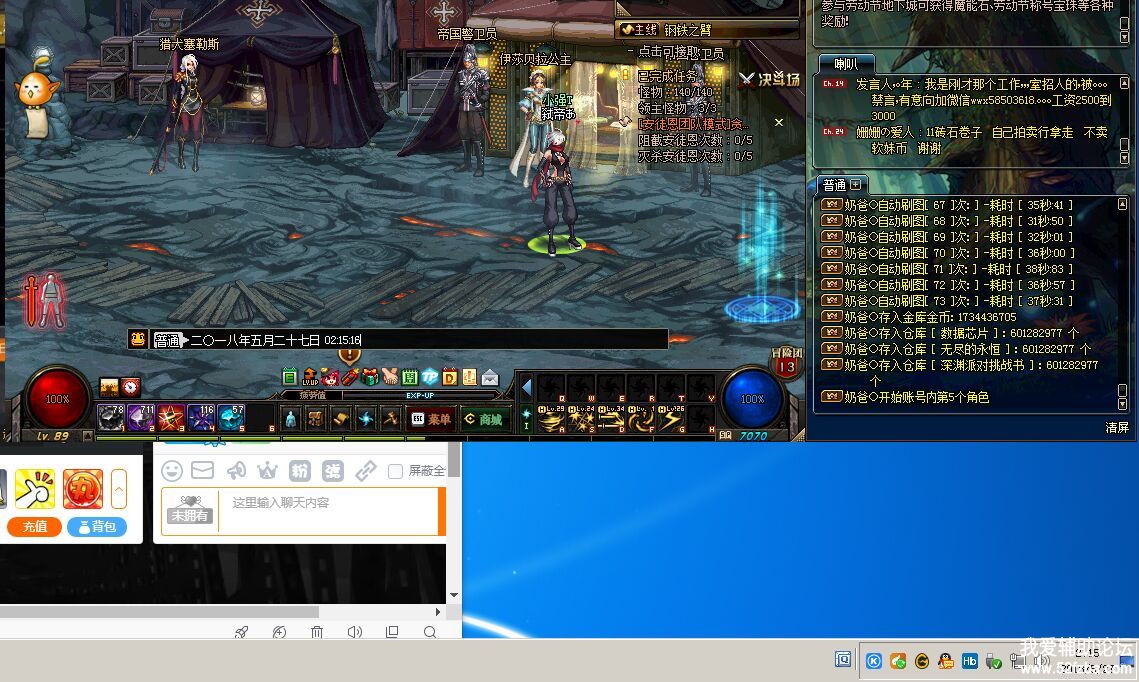The width and height of the screenshot is (1139, 682).
Task: Click the pointing hand gift icon
Action: (34, 489)
